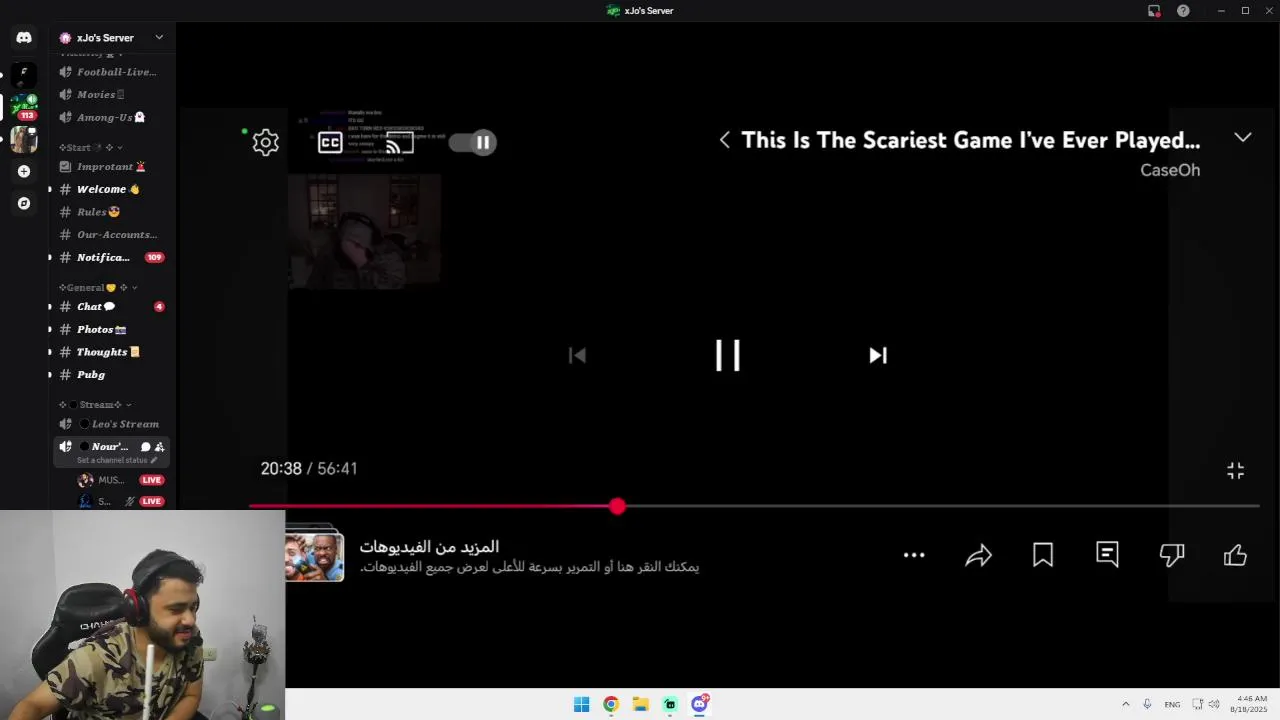The width and height of the screenshot is (1280, 720).
Task: Go to previous video
Action: pyautogui.click(x=577, y=355)
